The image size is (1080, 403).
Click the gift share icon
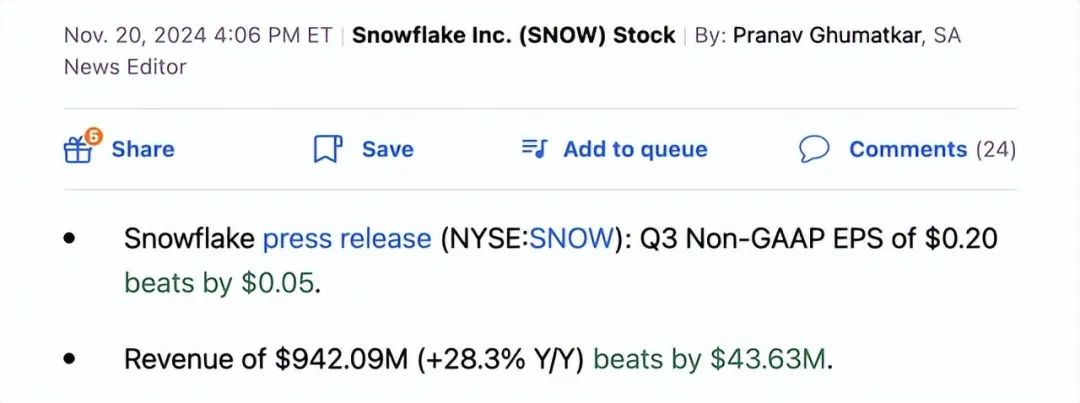point(78,151)
